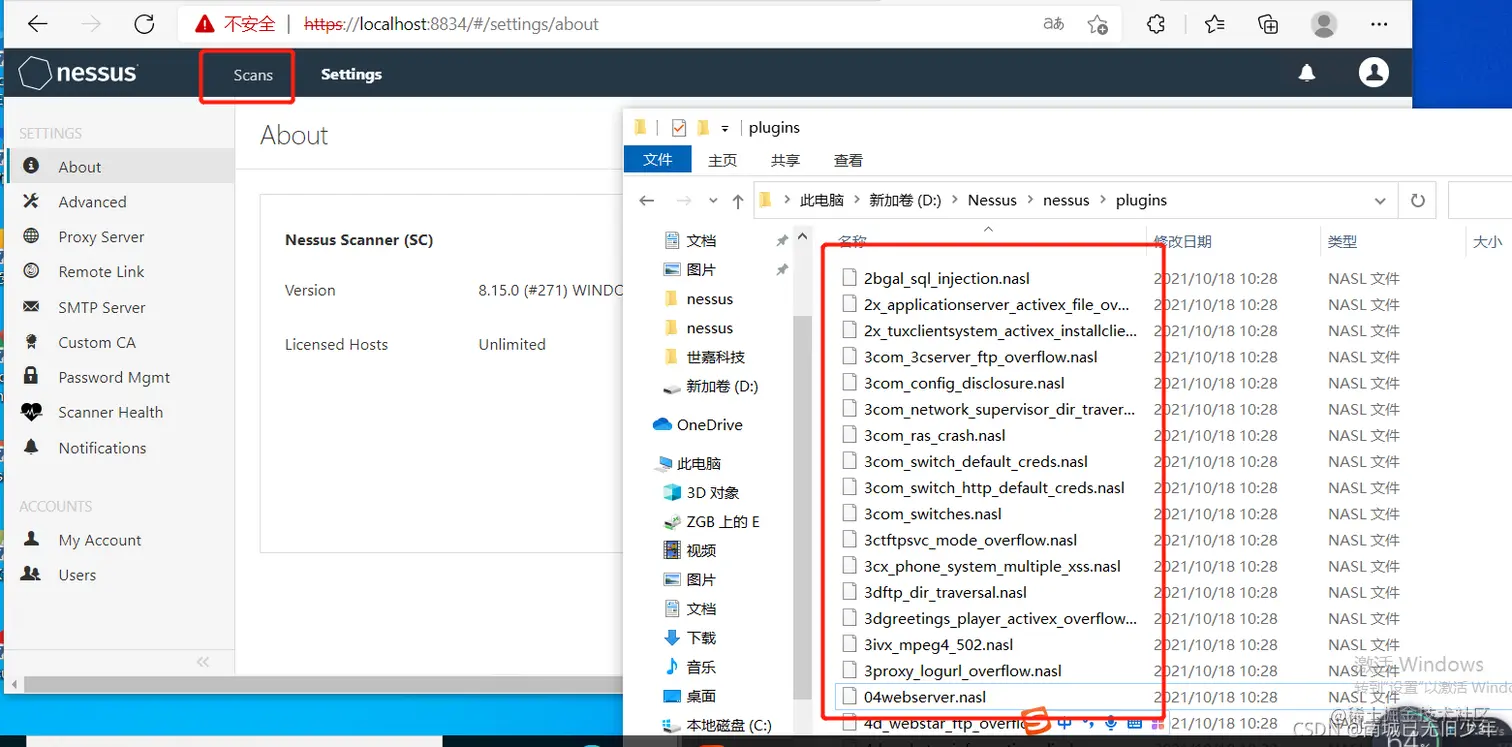Click Explorer back arrow
Image resolution: width=1512 pixels, height=747 pixels.
(647, 201)
